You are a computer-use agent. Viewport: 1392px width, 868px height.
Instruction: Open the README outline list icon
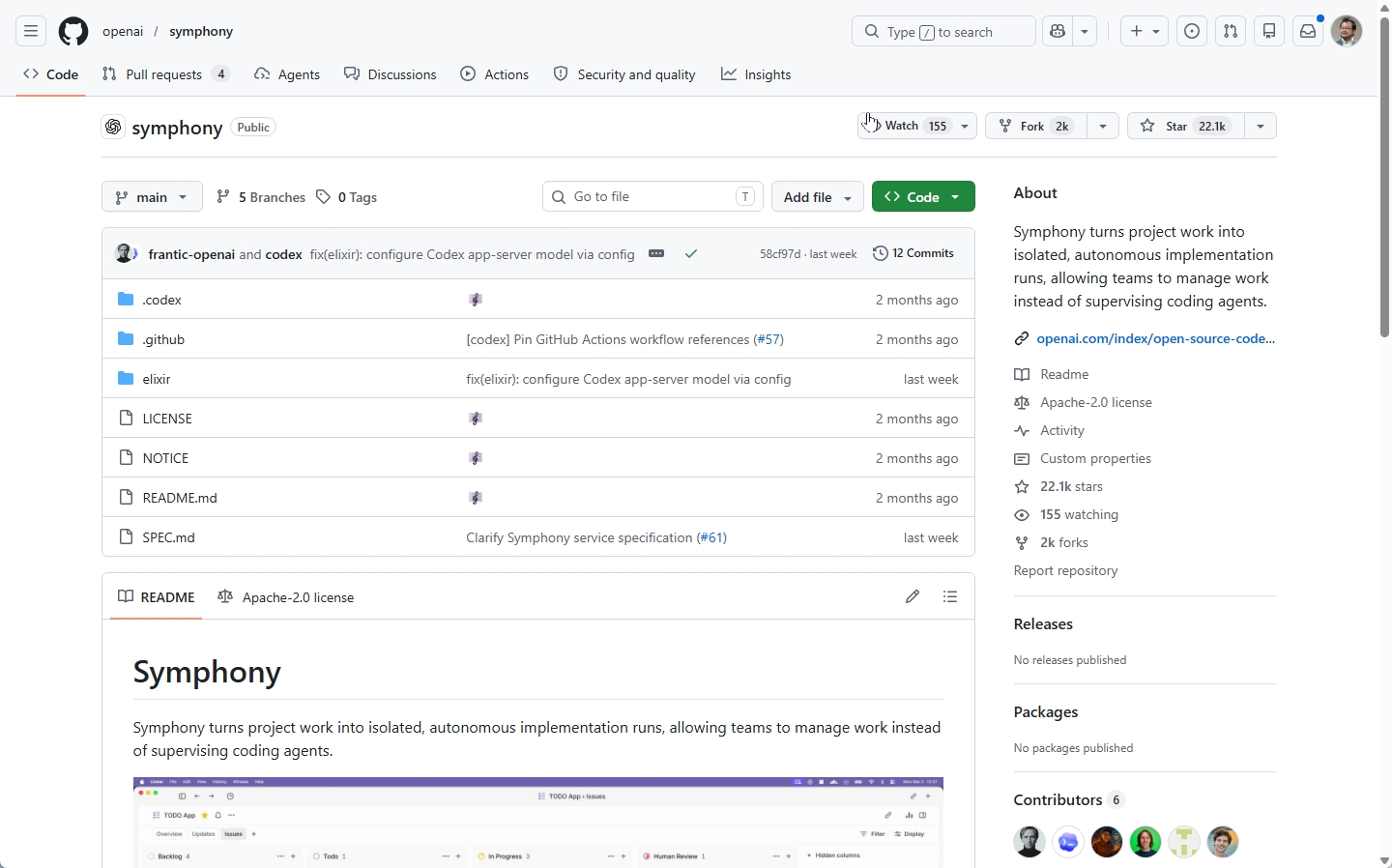[950, 596]
